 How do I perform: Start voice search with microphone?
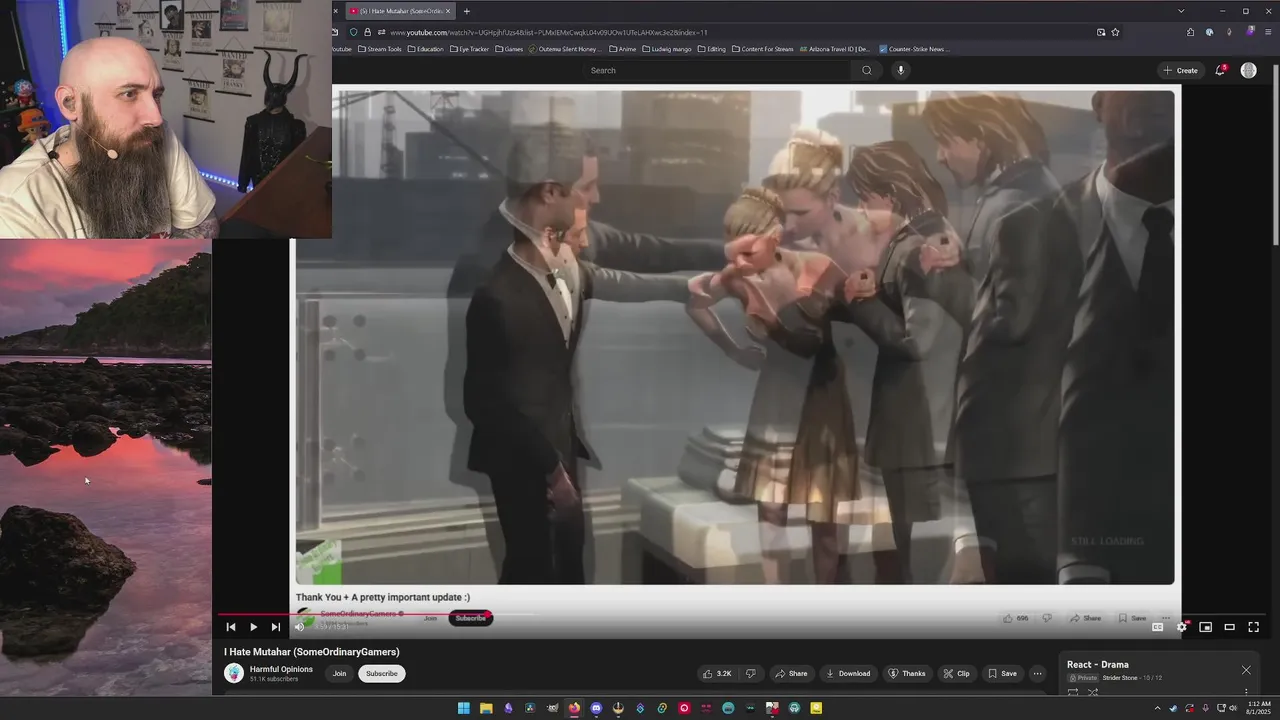point(901,70)
